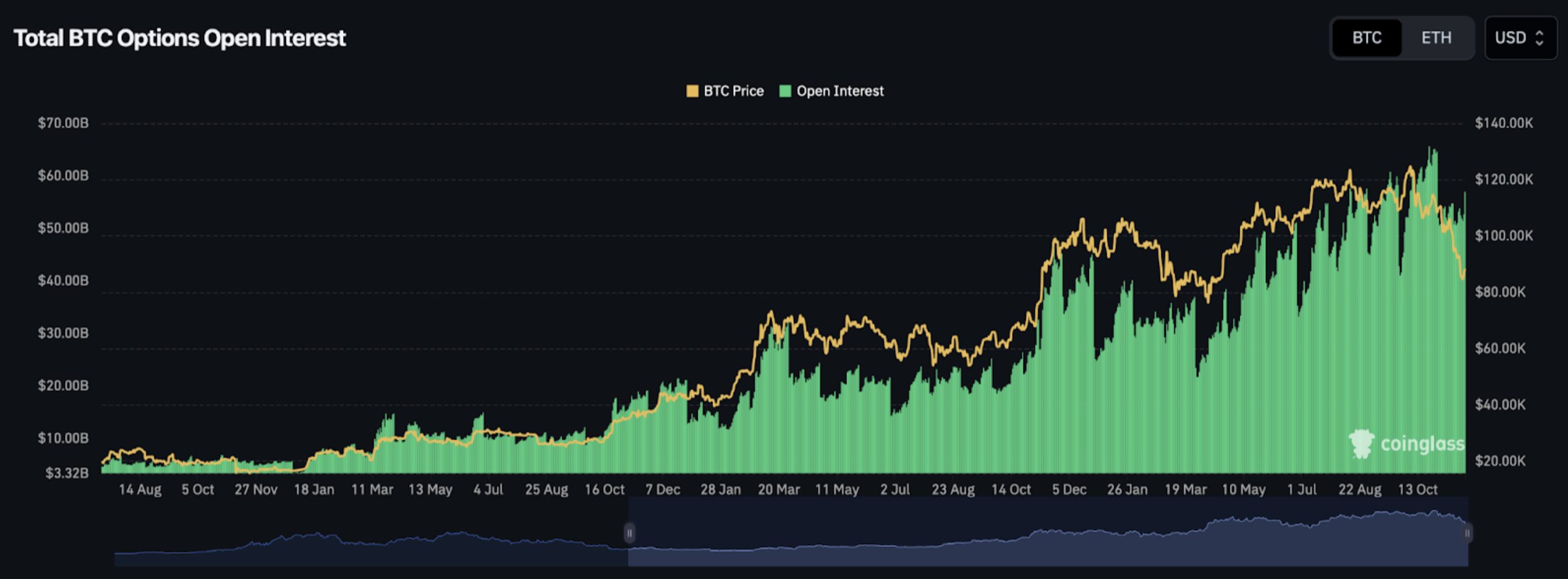Click the unselected left part of the navigator
Viewport: 1568px width, 579px height.
(367, 539)
